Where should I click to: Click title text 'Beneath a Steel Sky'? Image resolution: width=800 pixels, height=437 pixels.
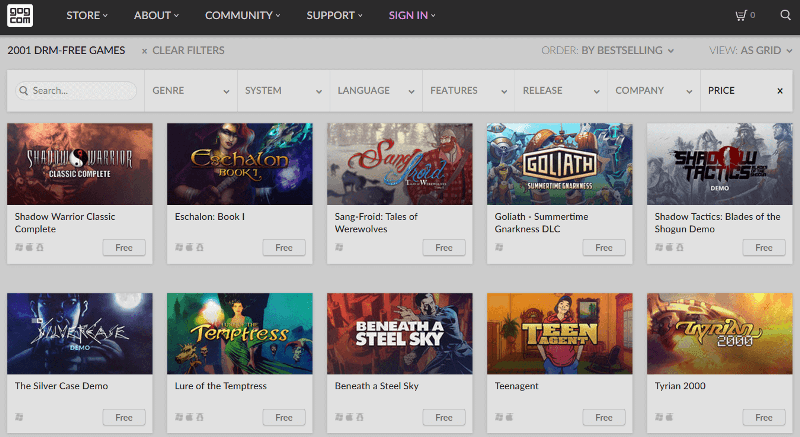(377, 386)
